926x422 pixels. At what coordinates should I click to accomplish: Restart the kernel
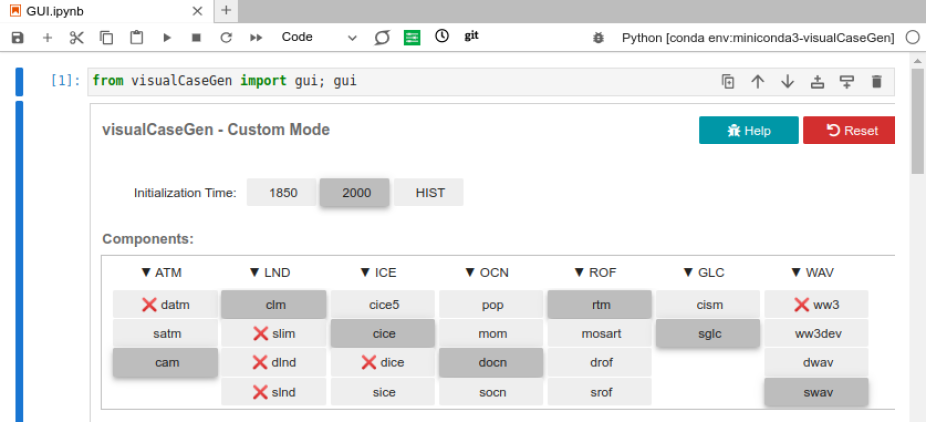click(x=226, y=37)
